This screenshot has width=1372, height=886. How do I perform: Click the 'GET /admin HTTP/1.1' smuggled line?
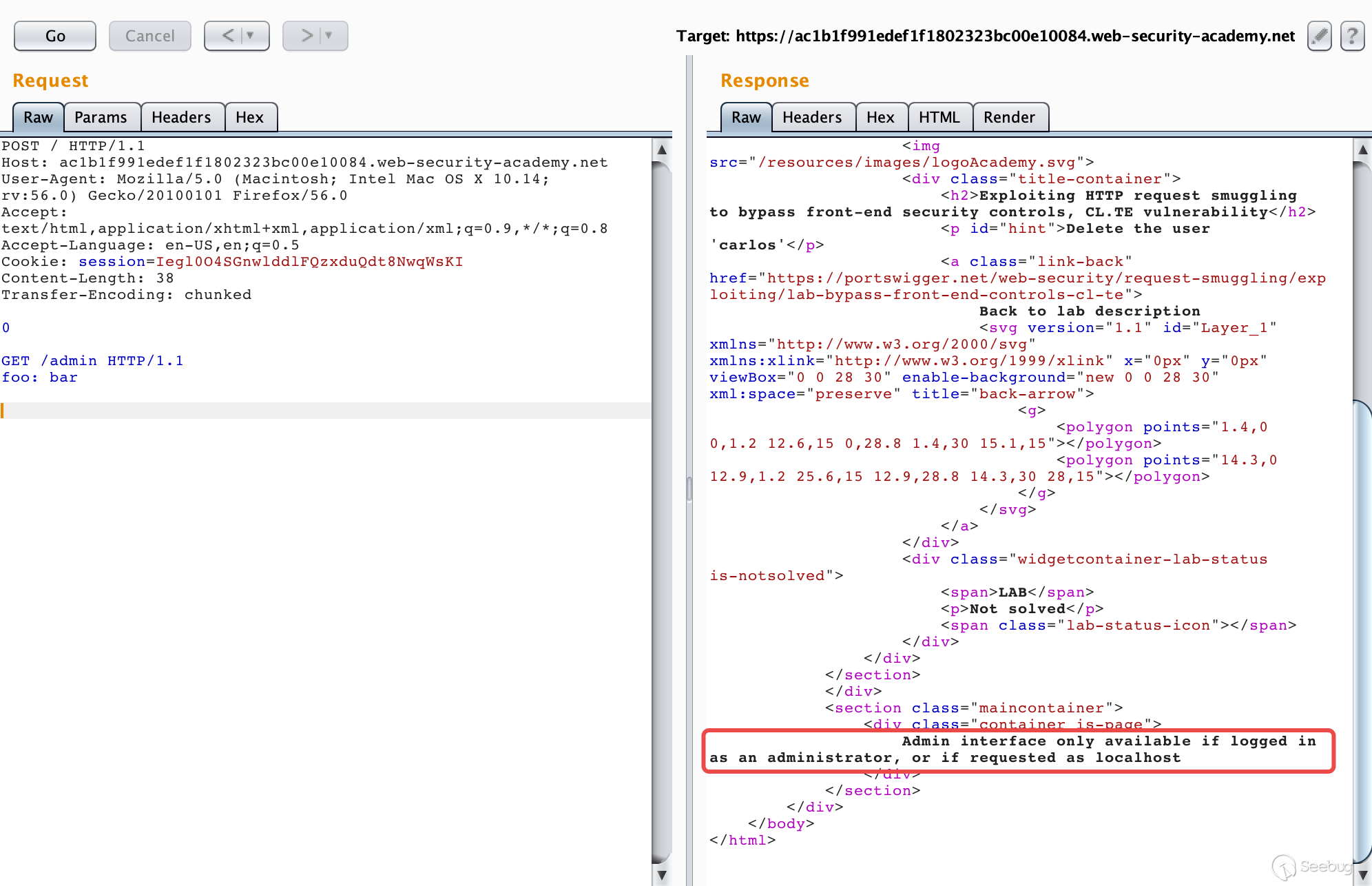92,361
